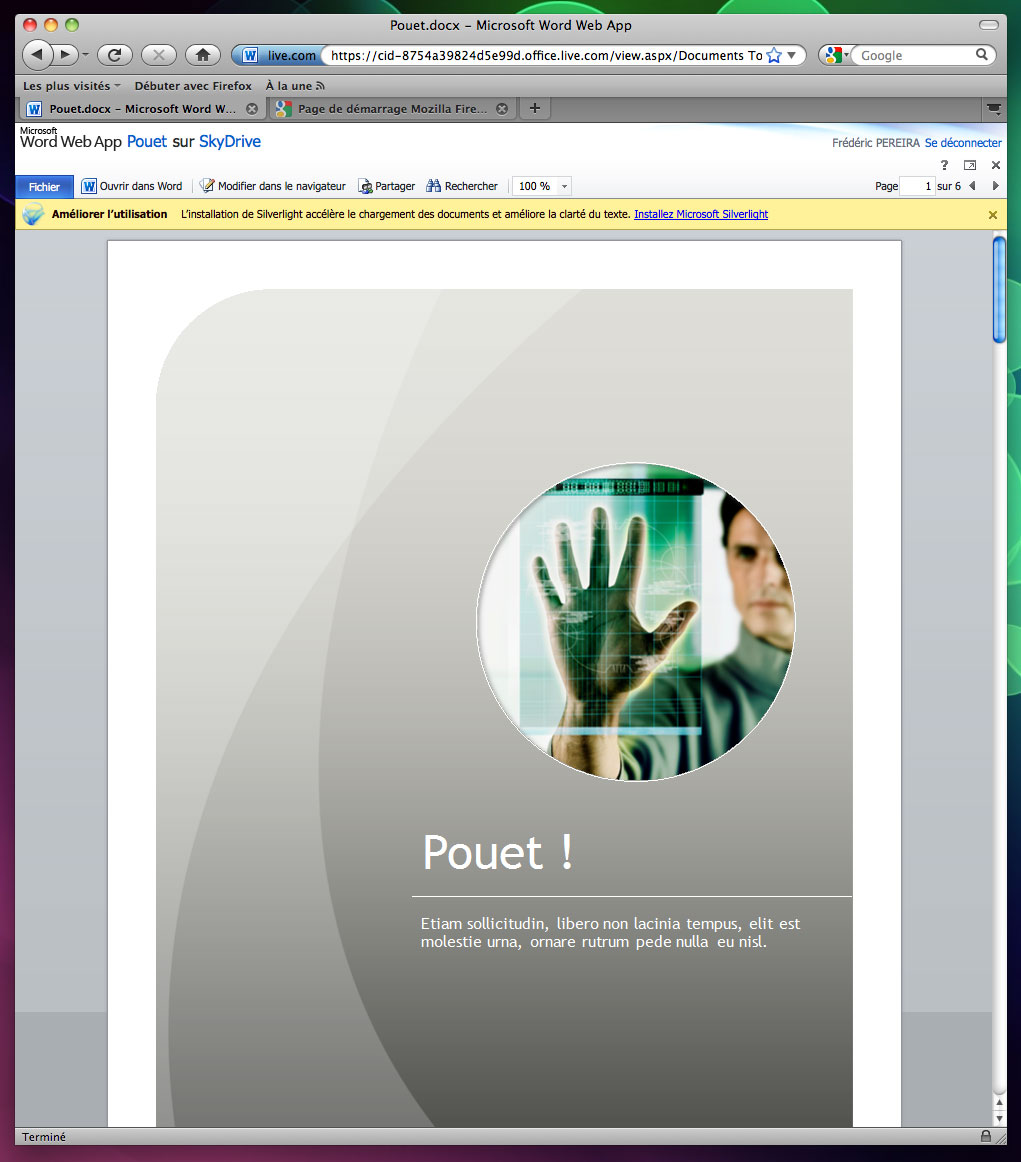Bookmark this page with the star icon
The width and height of the screenshot is (1021, 1162).
click(x=774, y=56)
